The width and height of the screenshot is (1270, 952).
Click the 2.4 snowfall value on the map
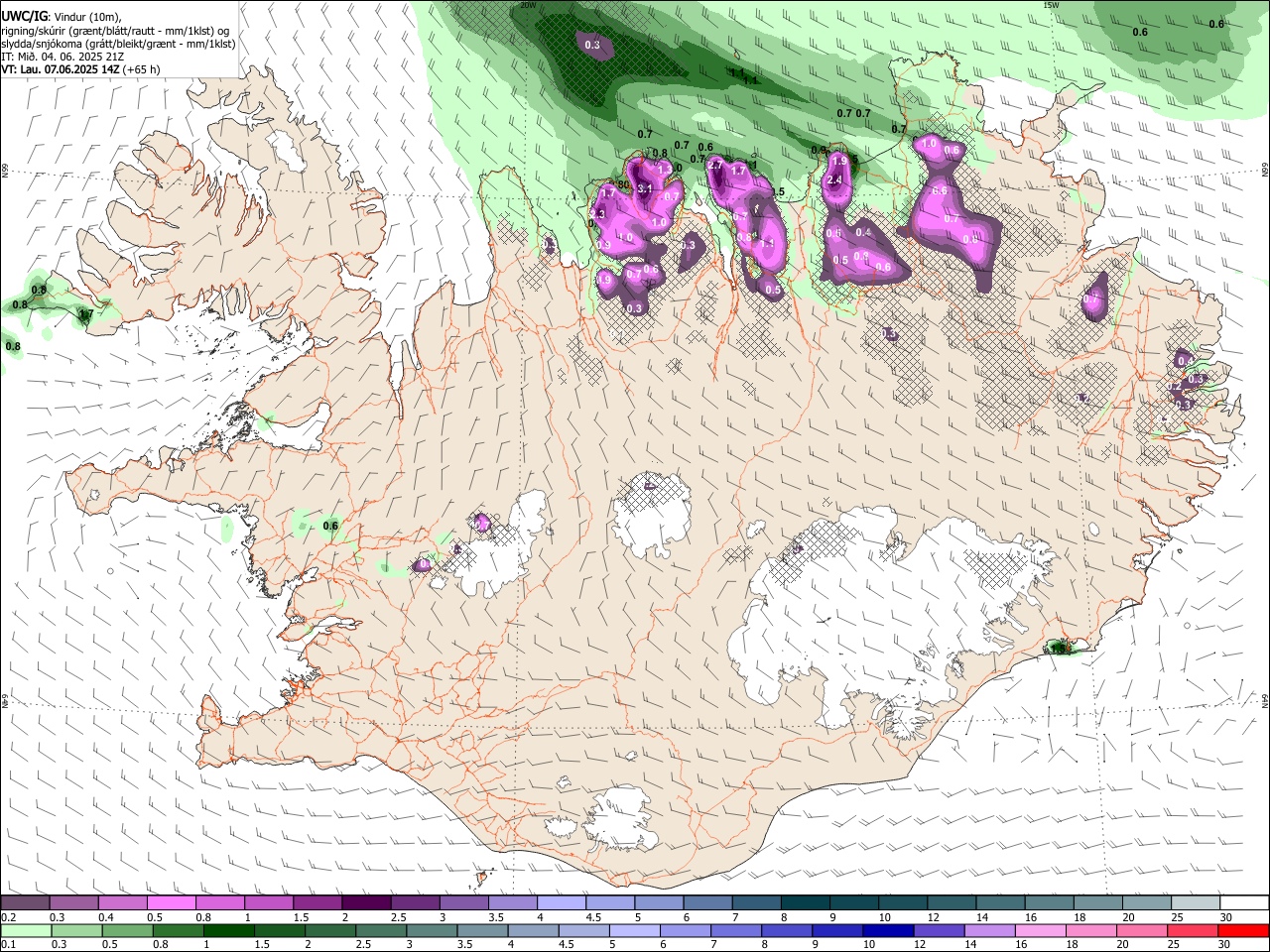coord(834,180)
